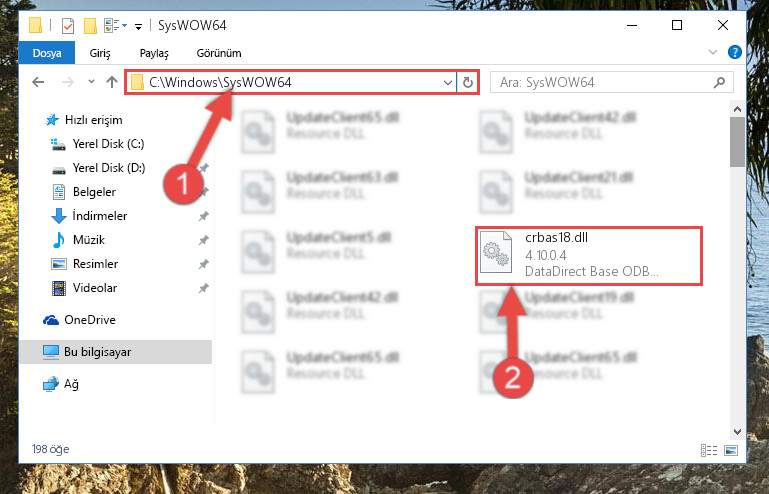Expand the ribbon with the chevron
The image size is (769, 494).
pos(713,52)
